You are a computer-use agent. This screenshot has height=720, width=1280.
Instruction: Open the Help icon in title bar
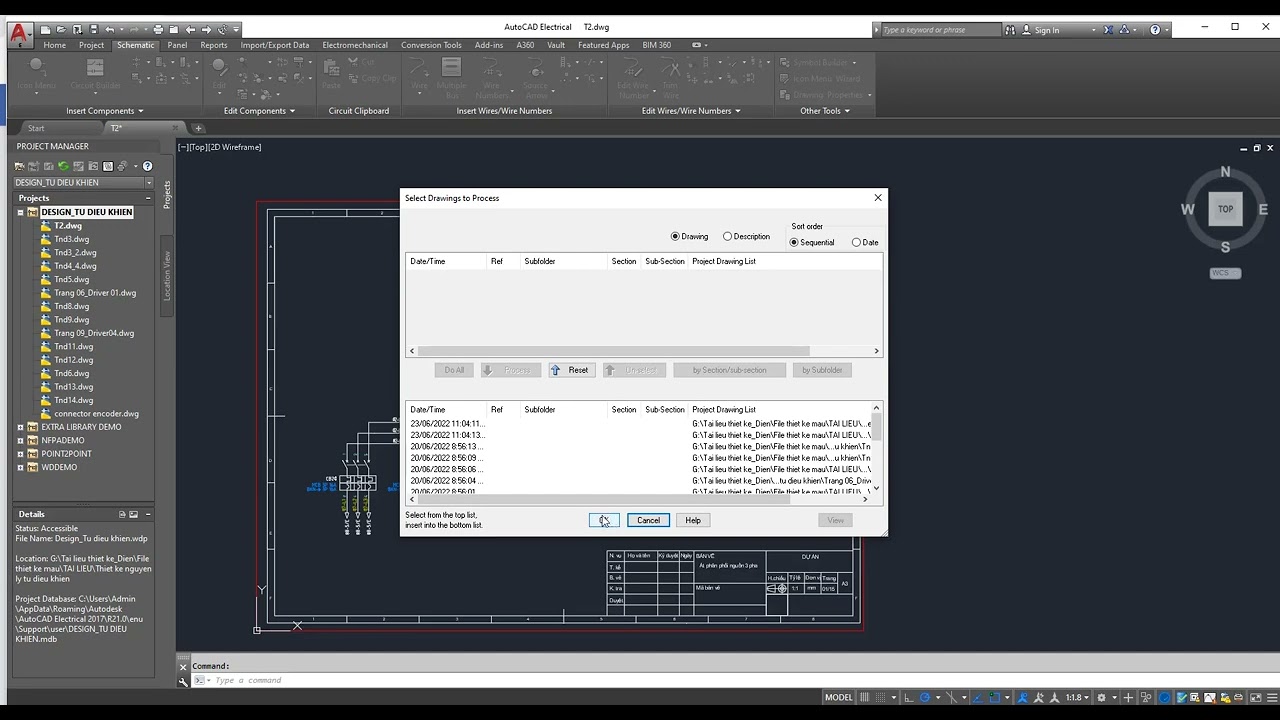(1155, 30)
